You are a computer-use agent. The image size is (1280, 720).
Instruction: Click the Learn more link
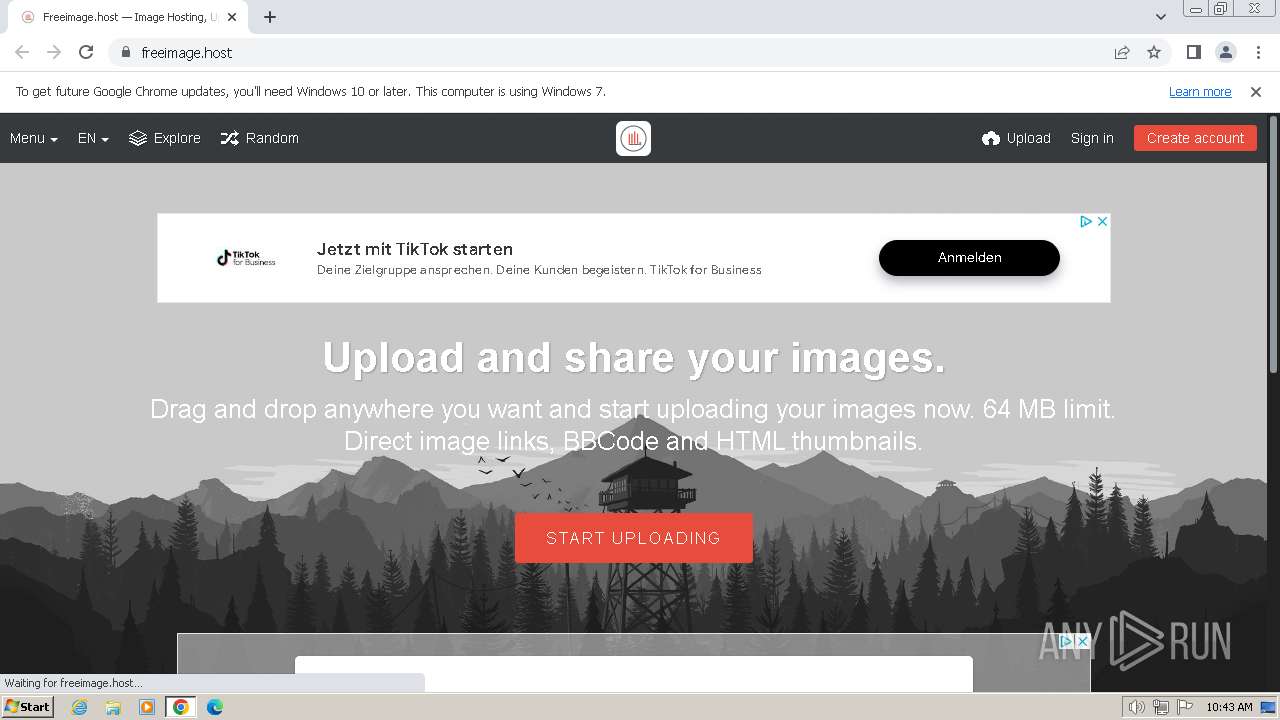coord(1200,91)
